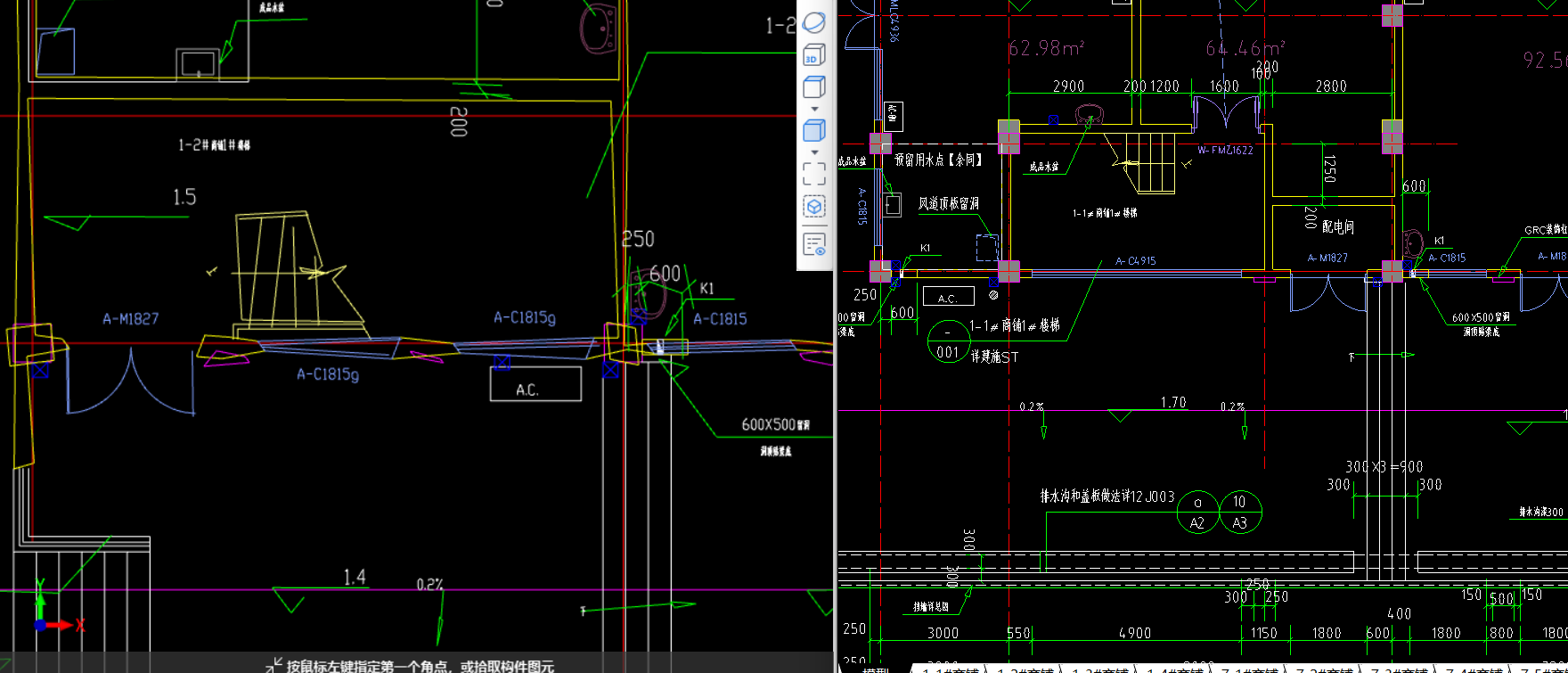Switch to the 1-1#商铺 layout tab

point(951,669)
